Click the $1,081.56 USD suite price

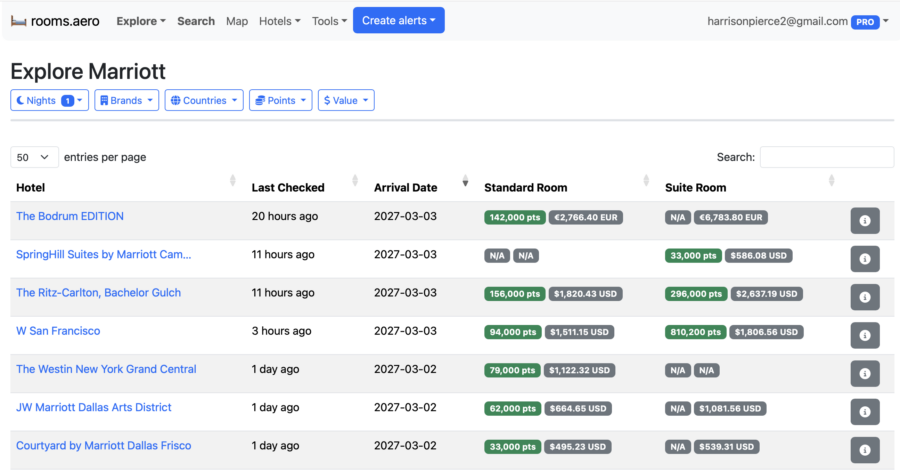[730, 409]
